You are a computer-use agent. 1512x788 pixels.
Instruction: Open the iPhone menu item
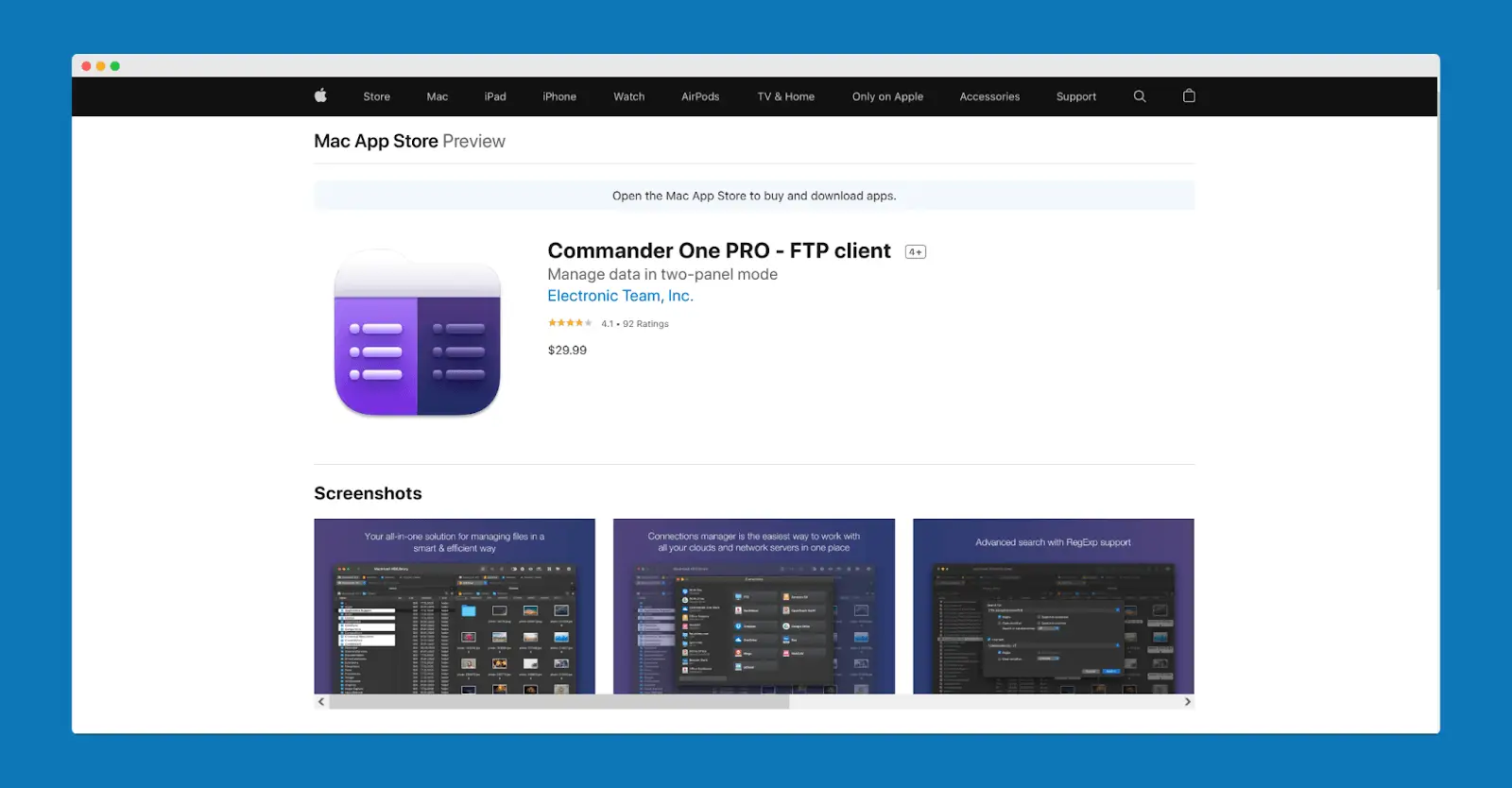tap(559, 96)
